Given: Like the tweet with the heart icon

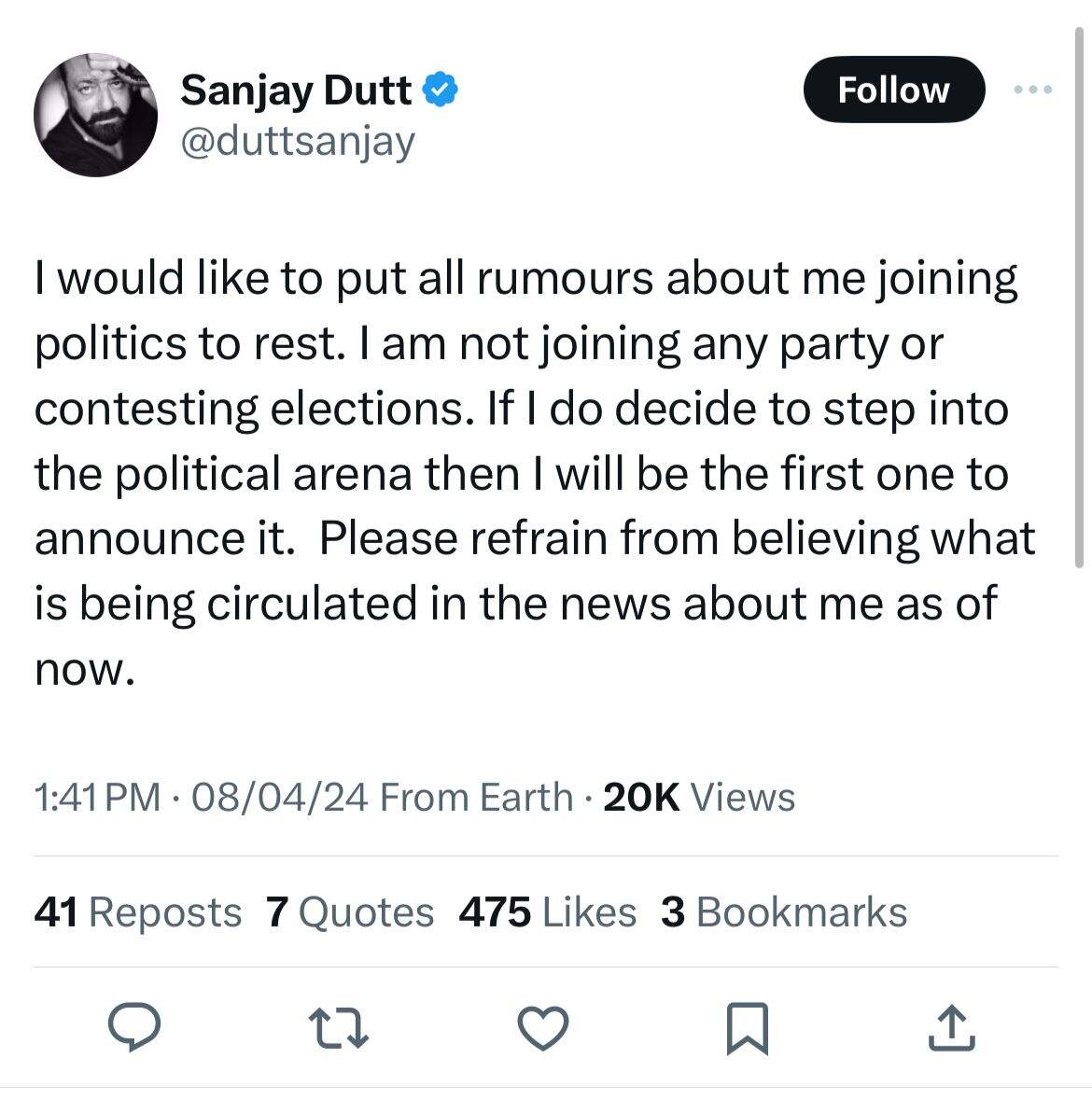Looking at the screenshot, I should pyautogui.click(x=542, y=1026).
